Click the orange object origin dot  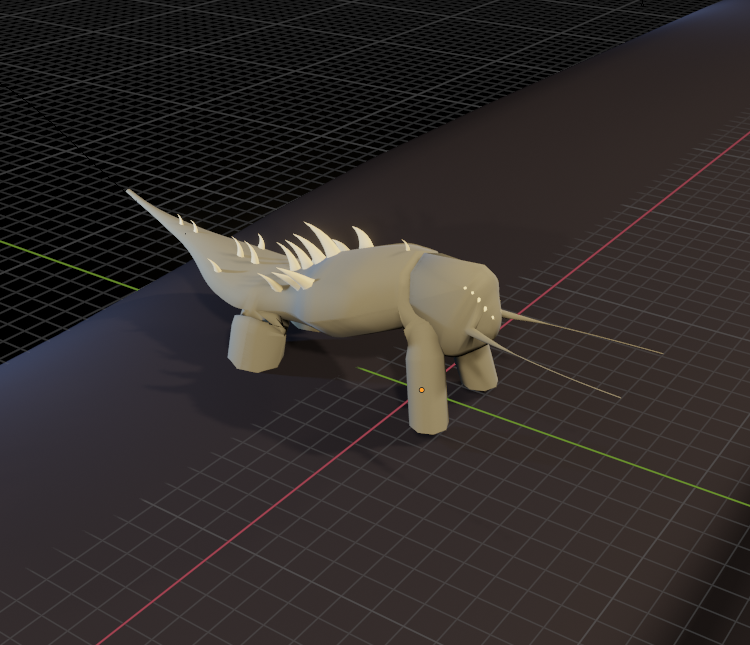point(421,390)
